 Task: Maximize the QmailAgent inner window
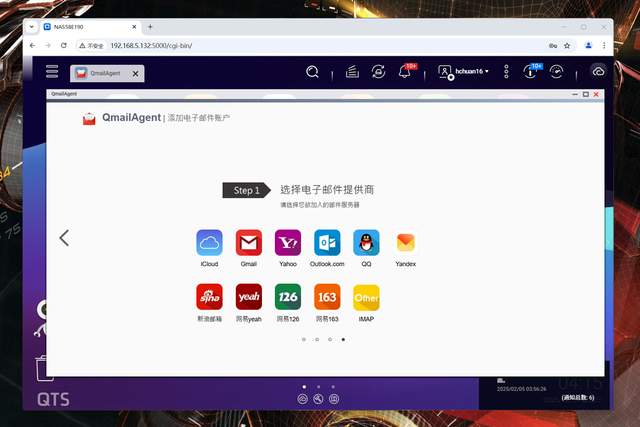(586, 94)
